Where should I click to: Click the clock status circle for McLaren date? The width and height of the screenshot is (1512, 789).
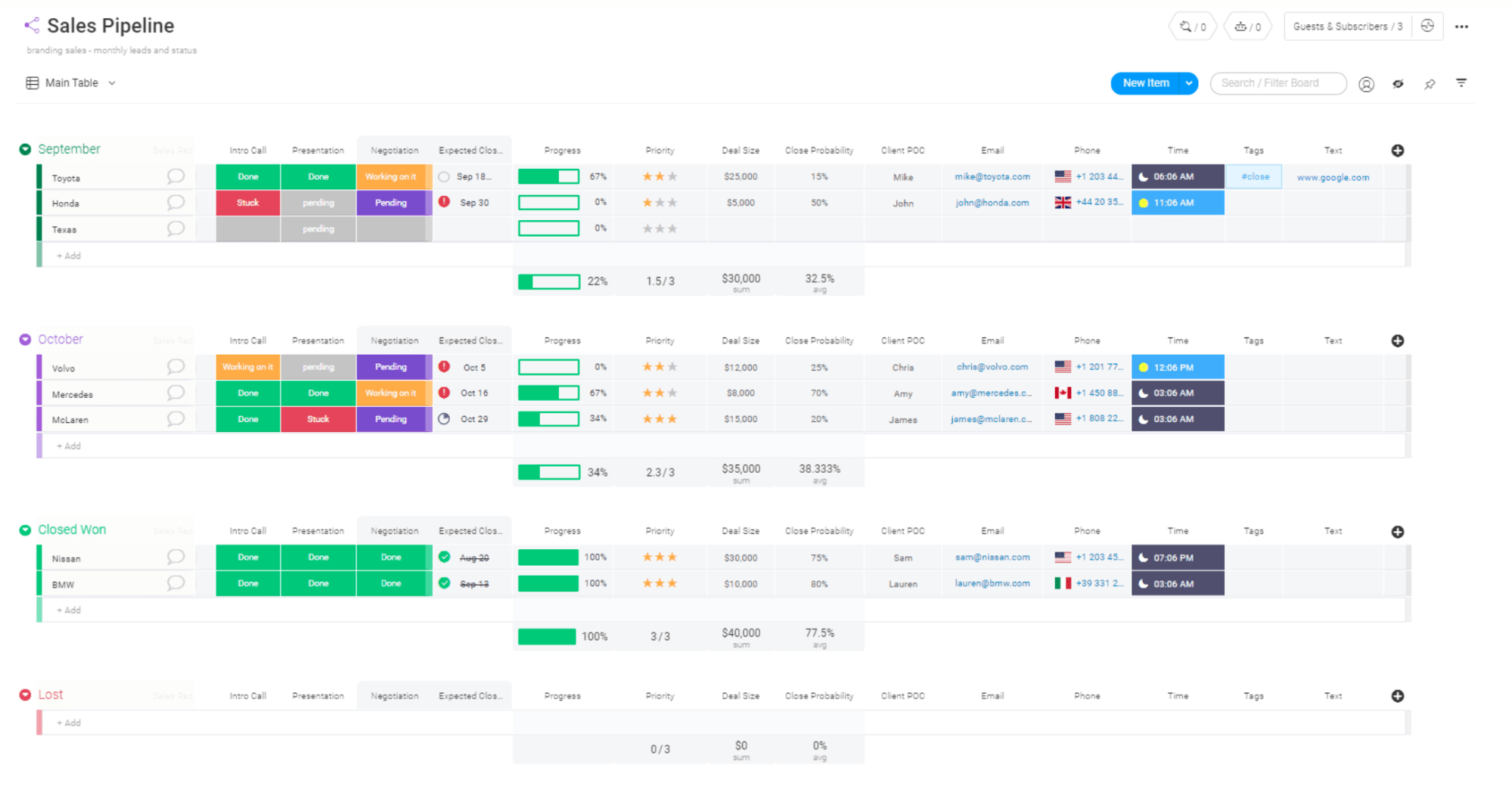click(445, 419)
